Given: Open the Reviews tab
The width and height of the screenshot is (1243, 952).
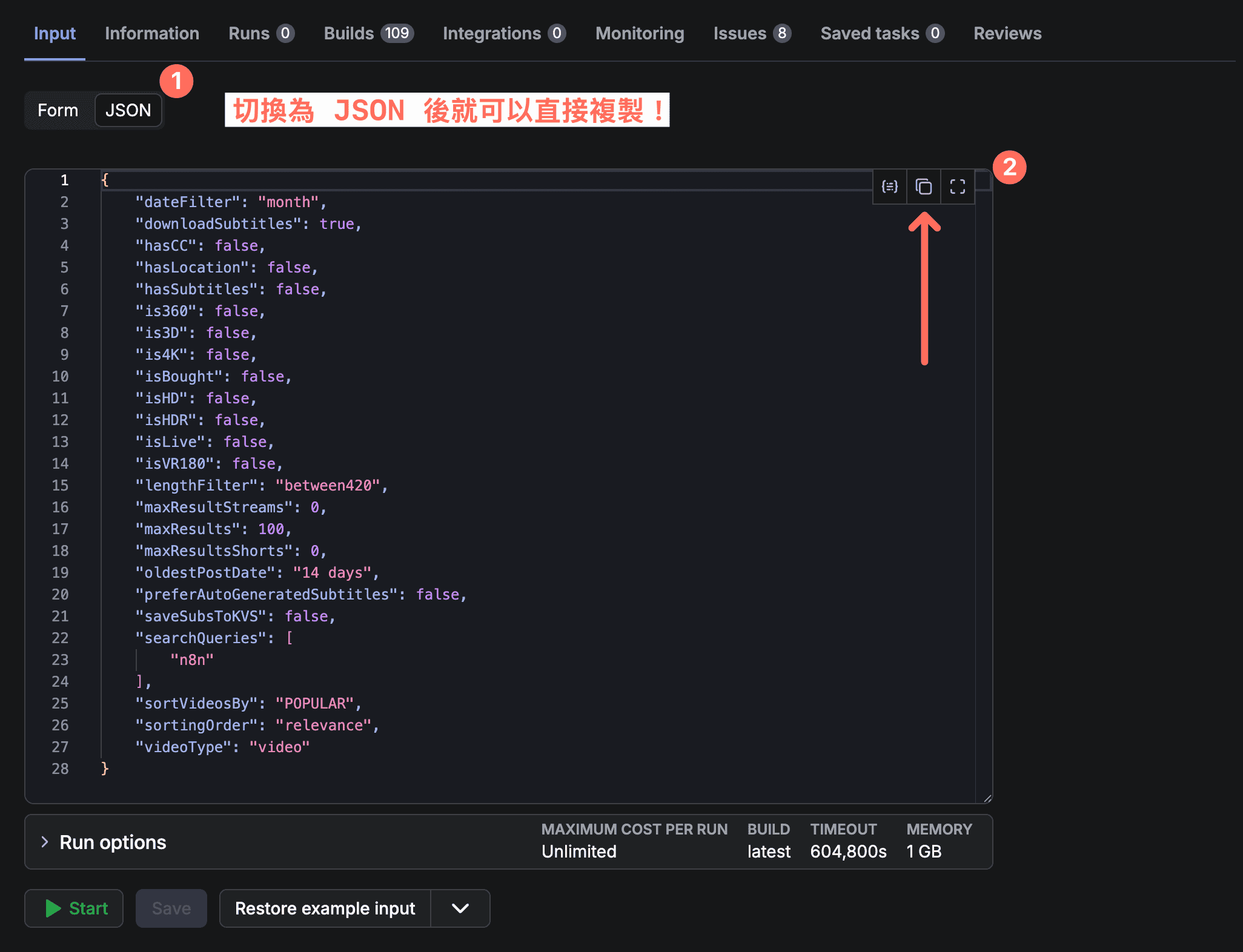Looking at the screenshot, I should pyautogui.click(x=1007, y=33).
